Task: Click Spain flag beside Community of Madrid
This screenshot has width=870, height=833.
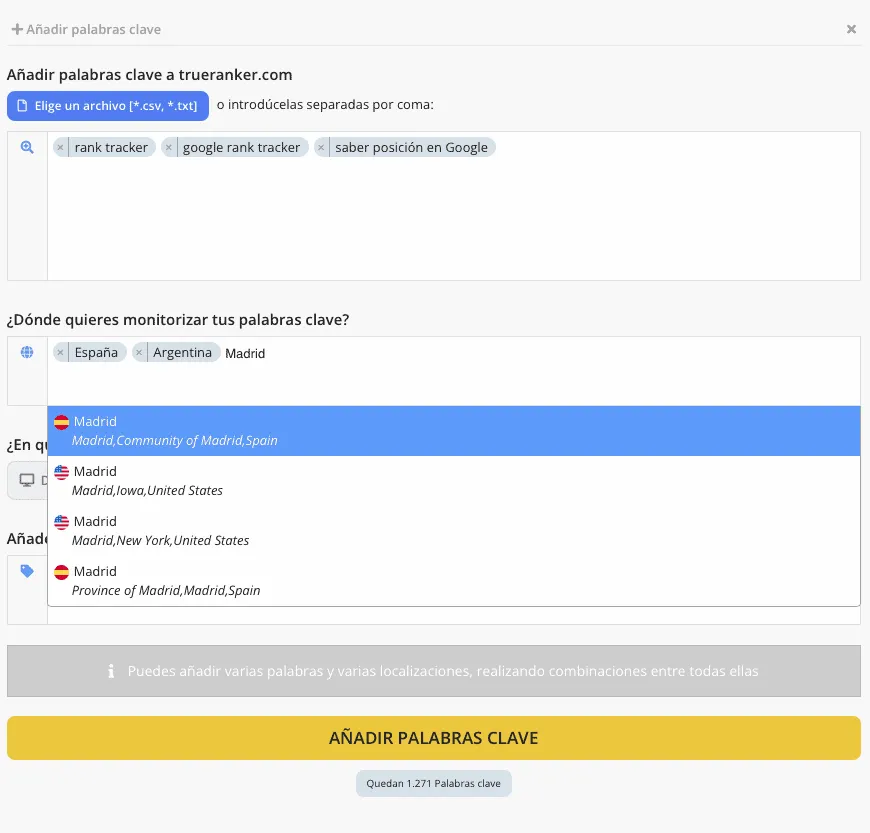Action: pos(62,422)
